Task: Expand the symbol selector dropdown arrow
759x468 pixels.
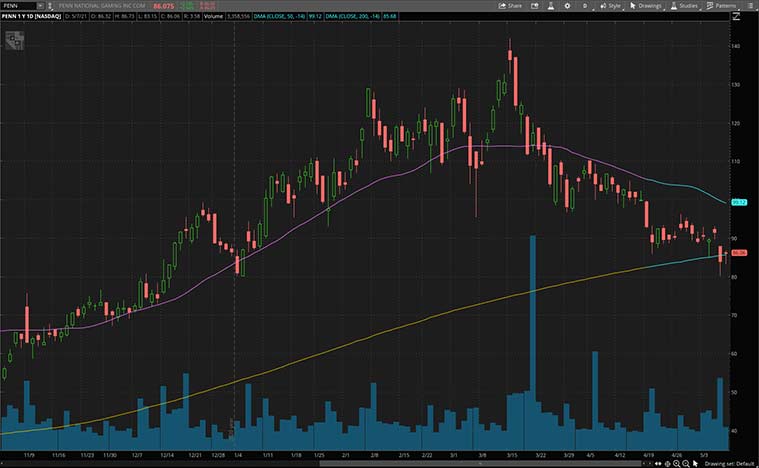Action: click(41, 5)
